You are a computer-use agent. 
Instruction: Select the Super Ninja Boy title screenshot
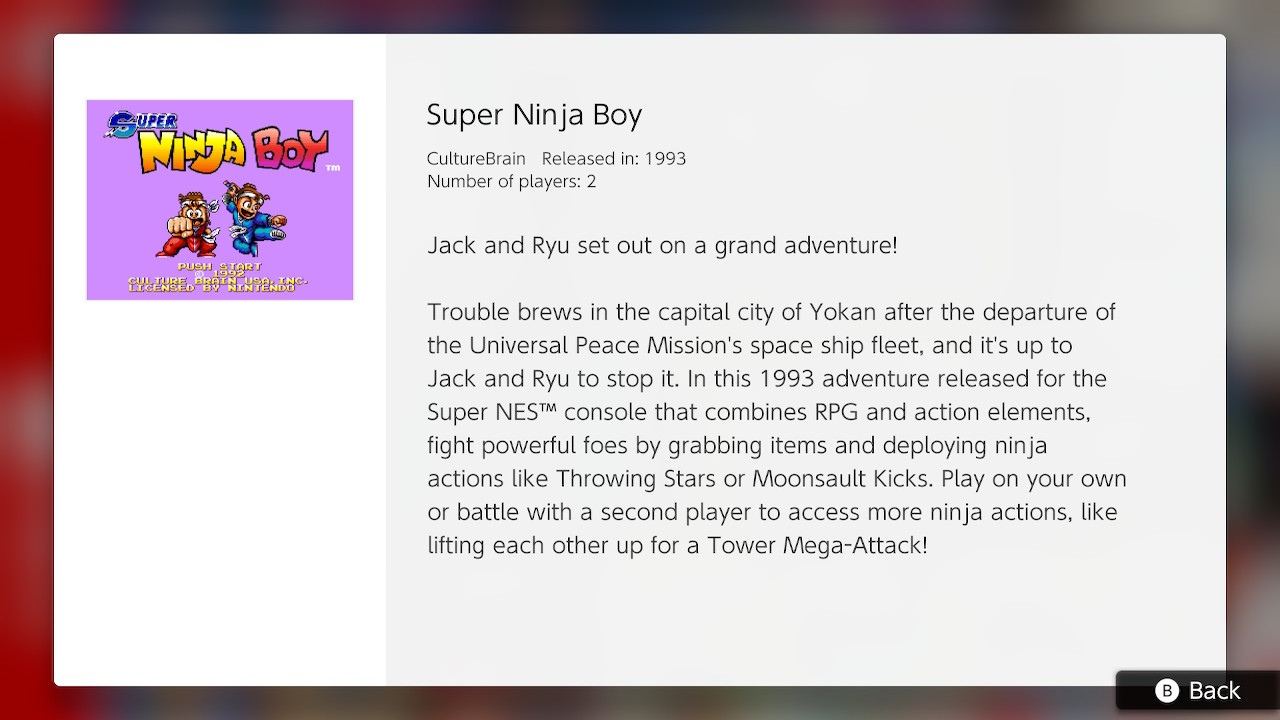220,200
